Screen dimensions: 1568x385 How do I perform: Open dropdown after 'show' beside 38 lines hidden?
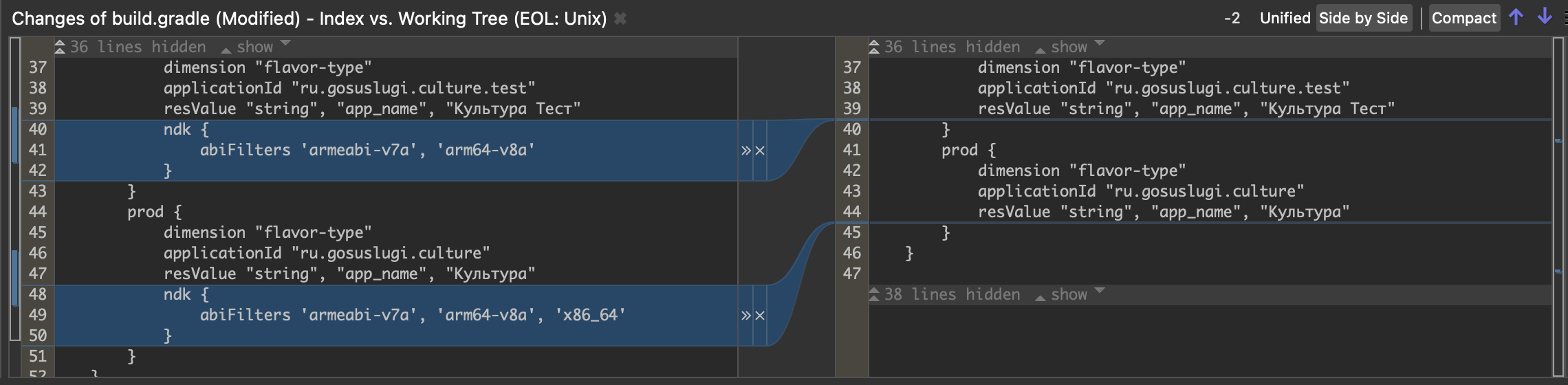(x=1100, y=291)
